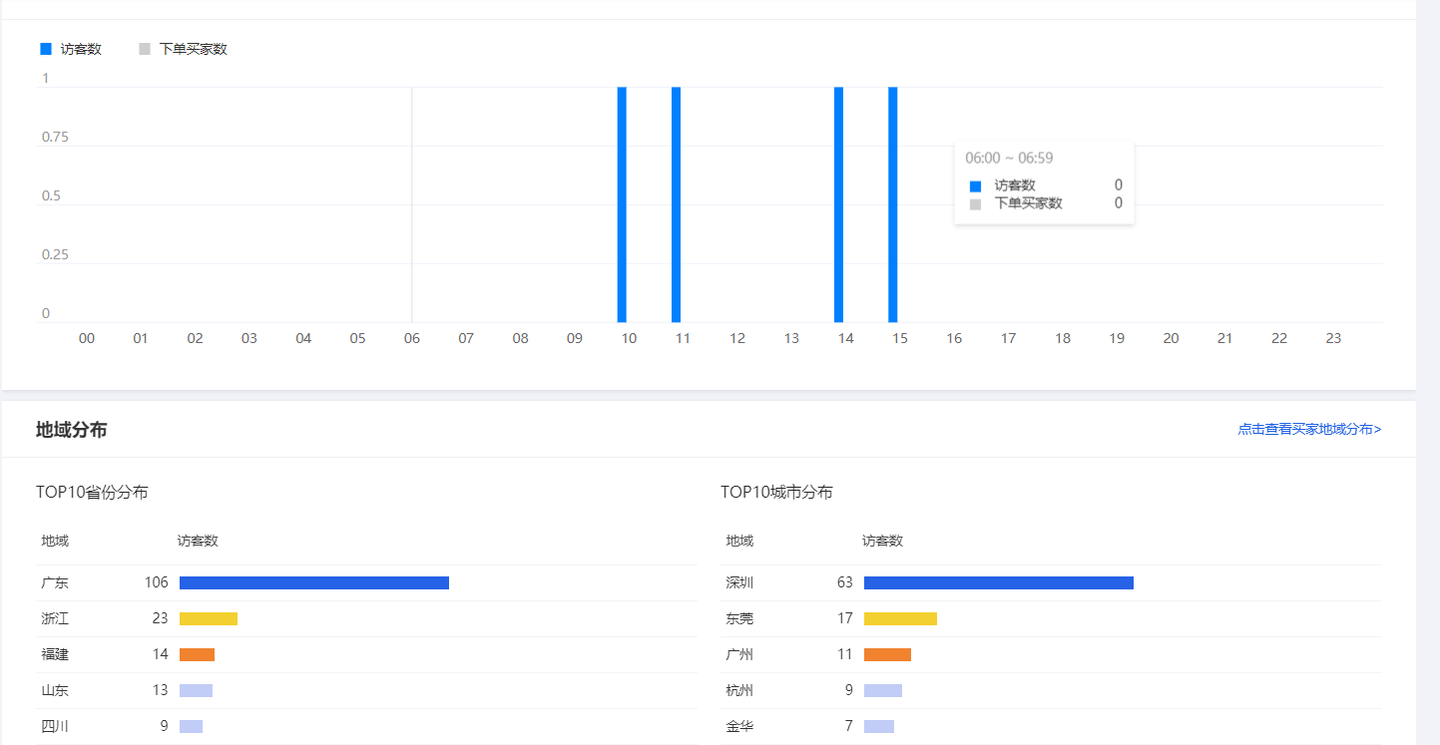This screenshot has height=745, width=1440.
Task: Toggle the 下单买家数 series in the chart legend
Action: (183, 49)
